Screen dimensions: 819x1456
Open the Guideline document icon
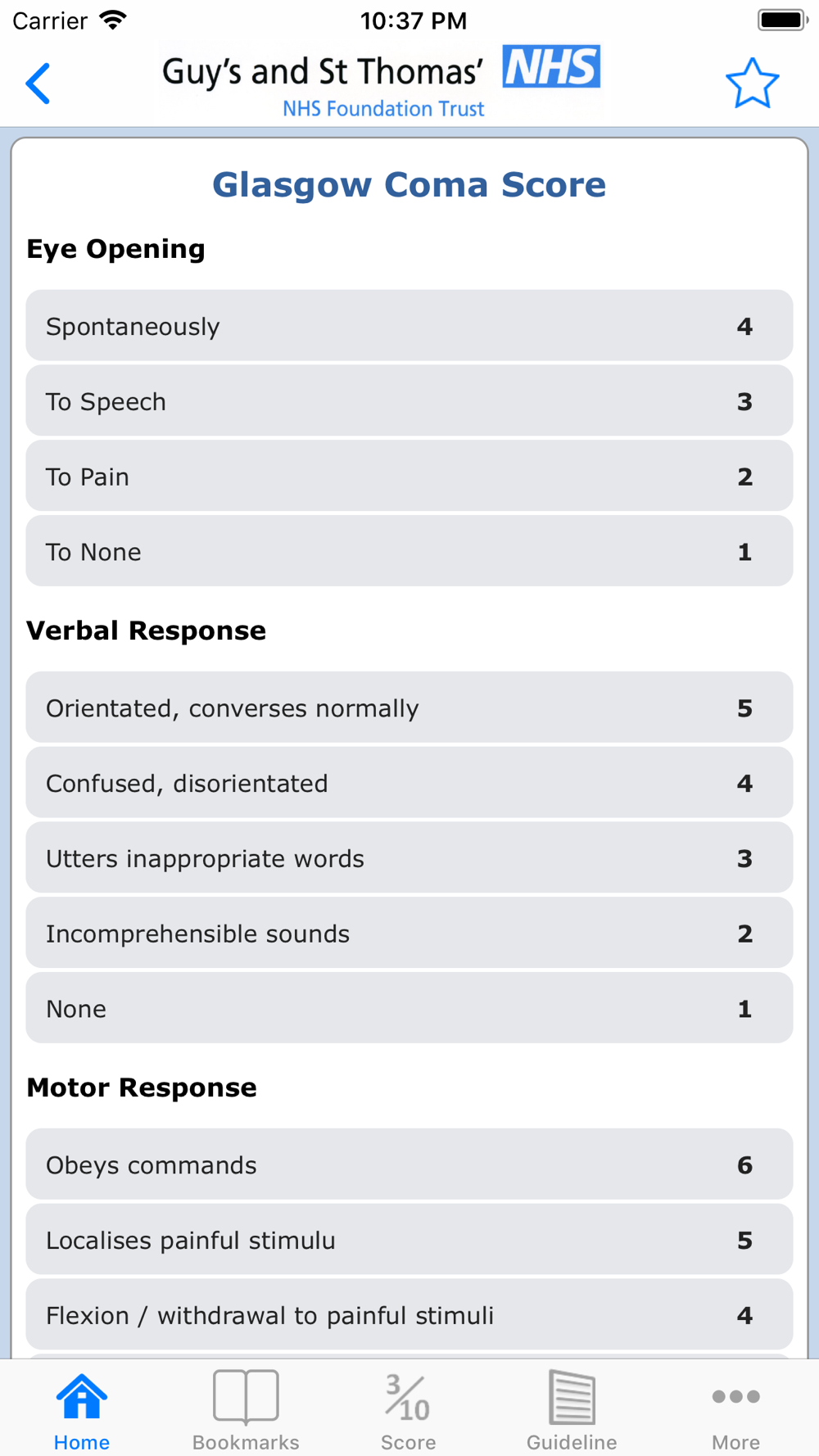pyautogui.click(x=572, y=1397)
